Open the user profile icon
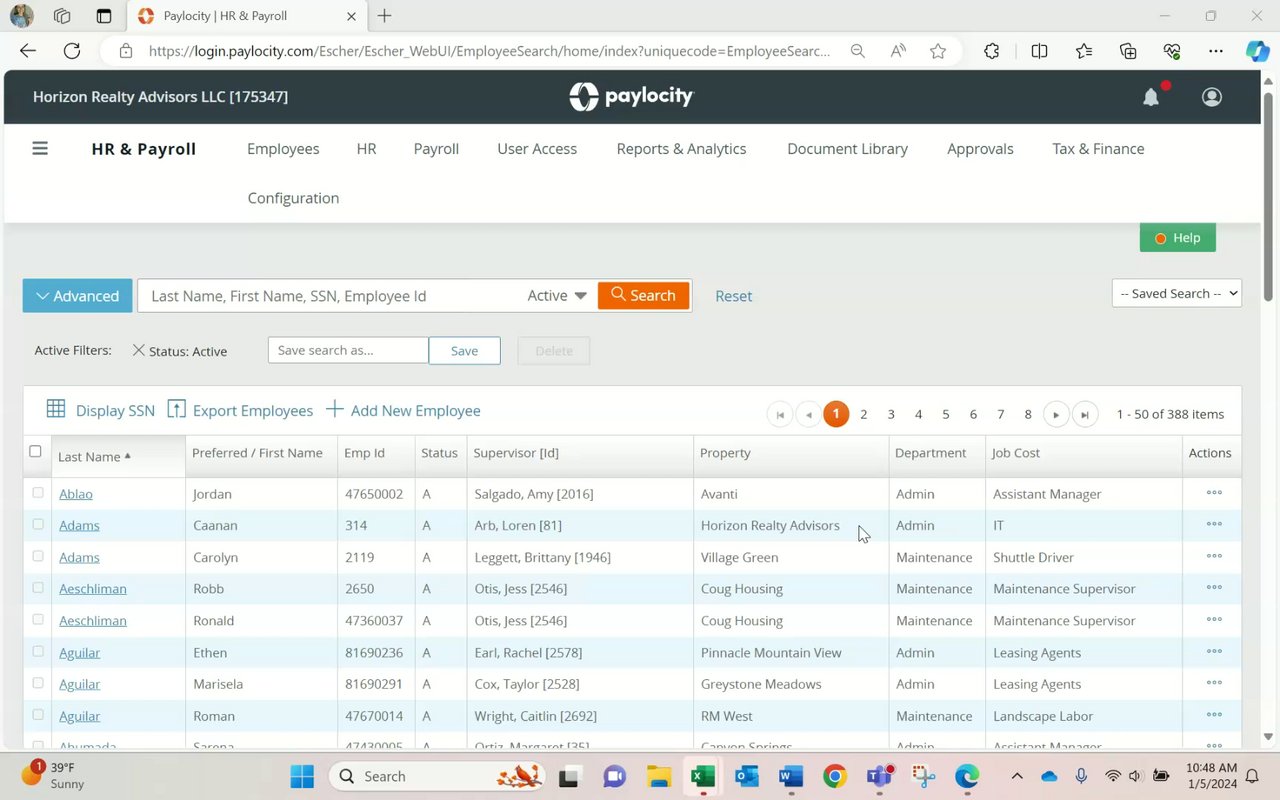 1212,97
